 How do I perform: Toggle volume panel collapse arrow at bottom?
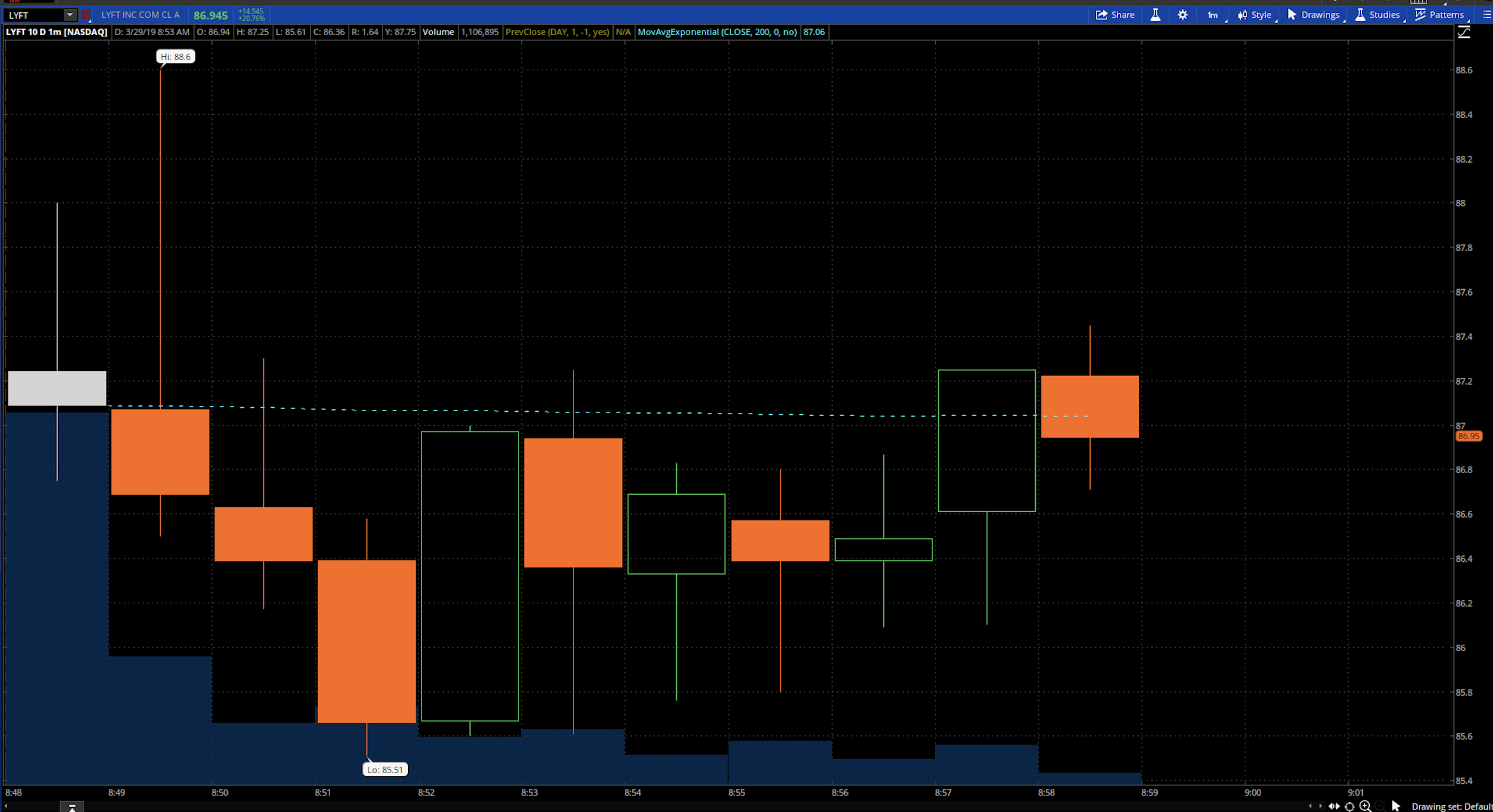[x=72, y=808]
